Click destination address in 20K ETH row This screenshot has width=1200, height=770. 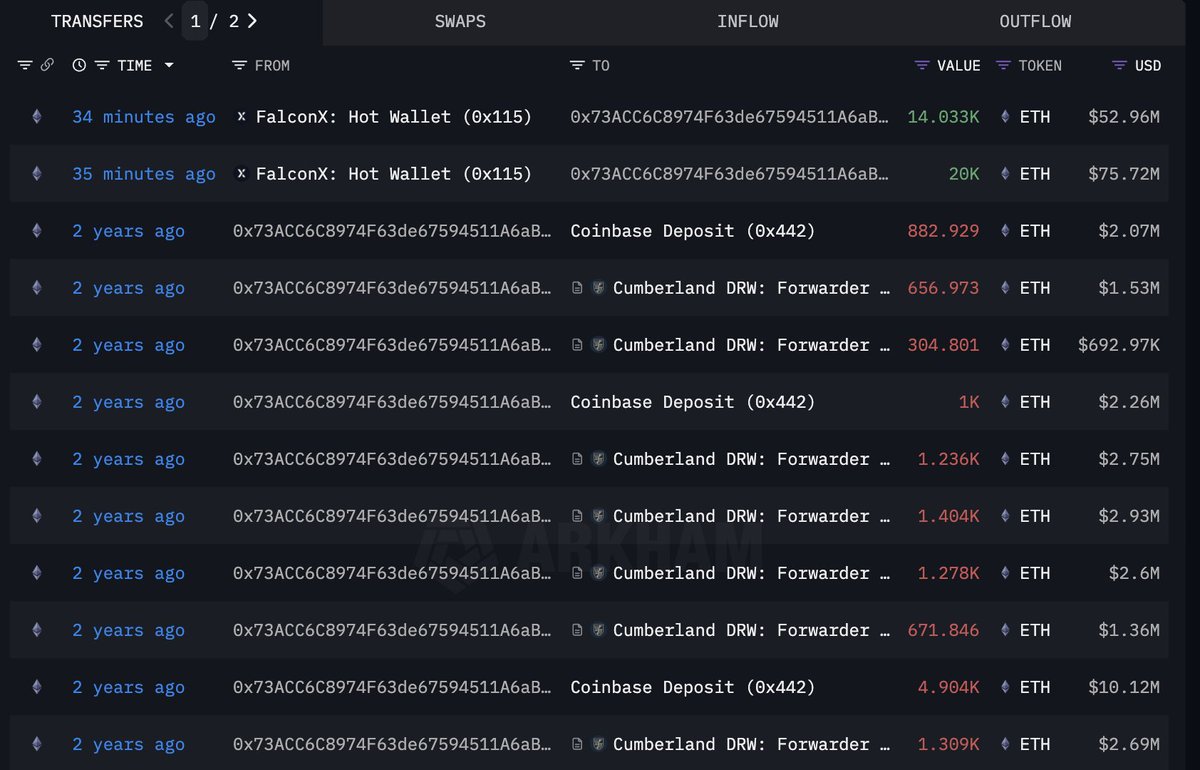tap(729, 174)
